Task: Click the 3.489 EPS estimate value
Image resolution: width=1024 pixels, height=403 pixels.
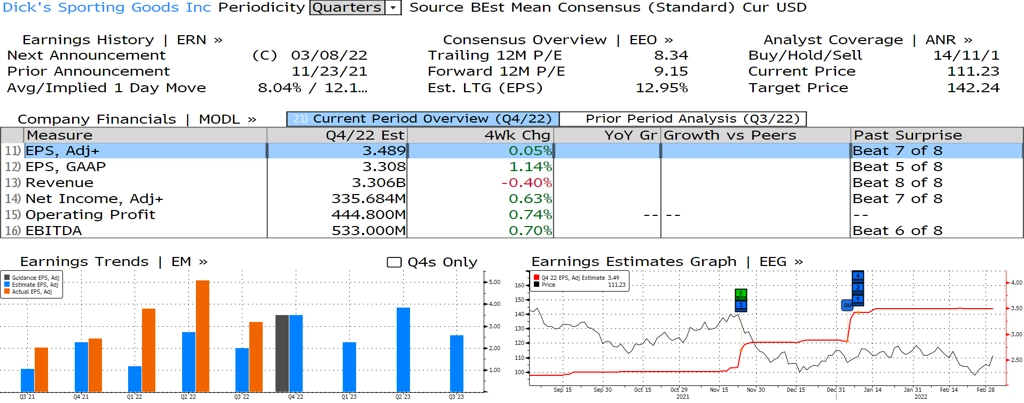Action: pos(383,151)
